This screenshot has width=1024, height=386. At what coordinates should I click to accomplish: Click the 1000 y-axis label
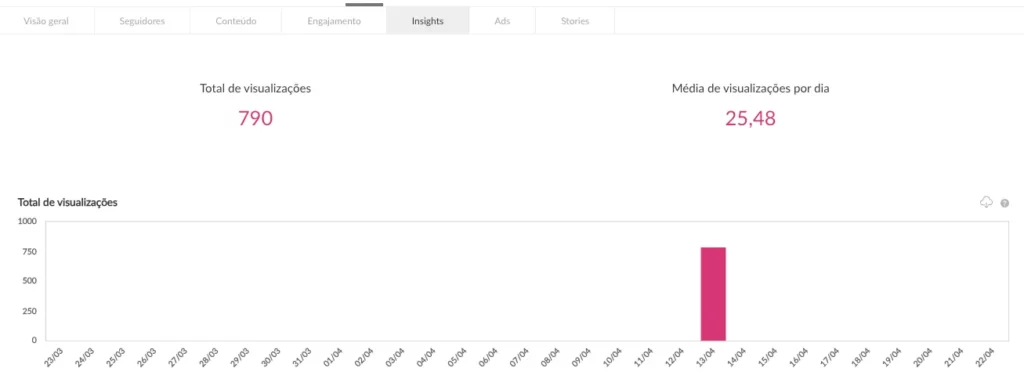pyautogui.click(x=27, y=221)
